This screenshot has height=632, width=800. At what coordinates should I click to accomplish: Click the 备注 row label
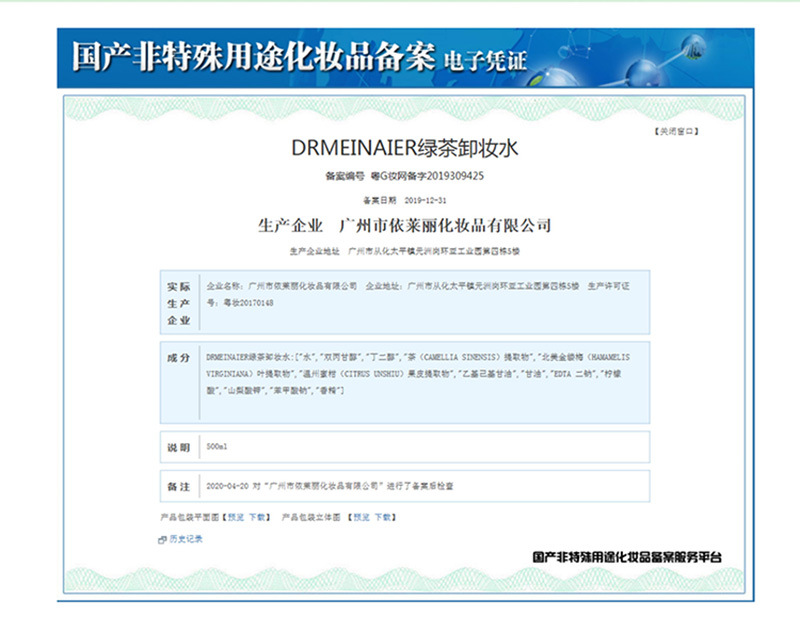(179, 487)
